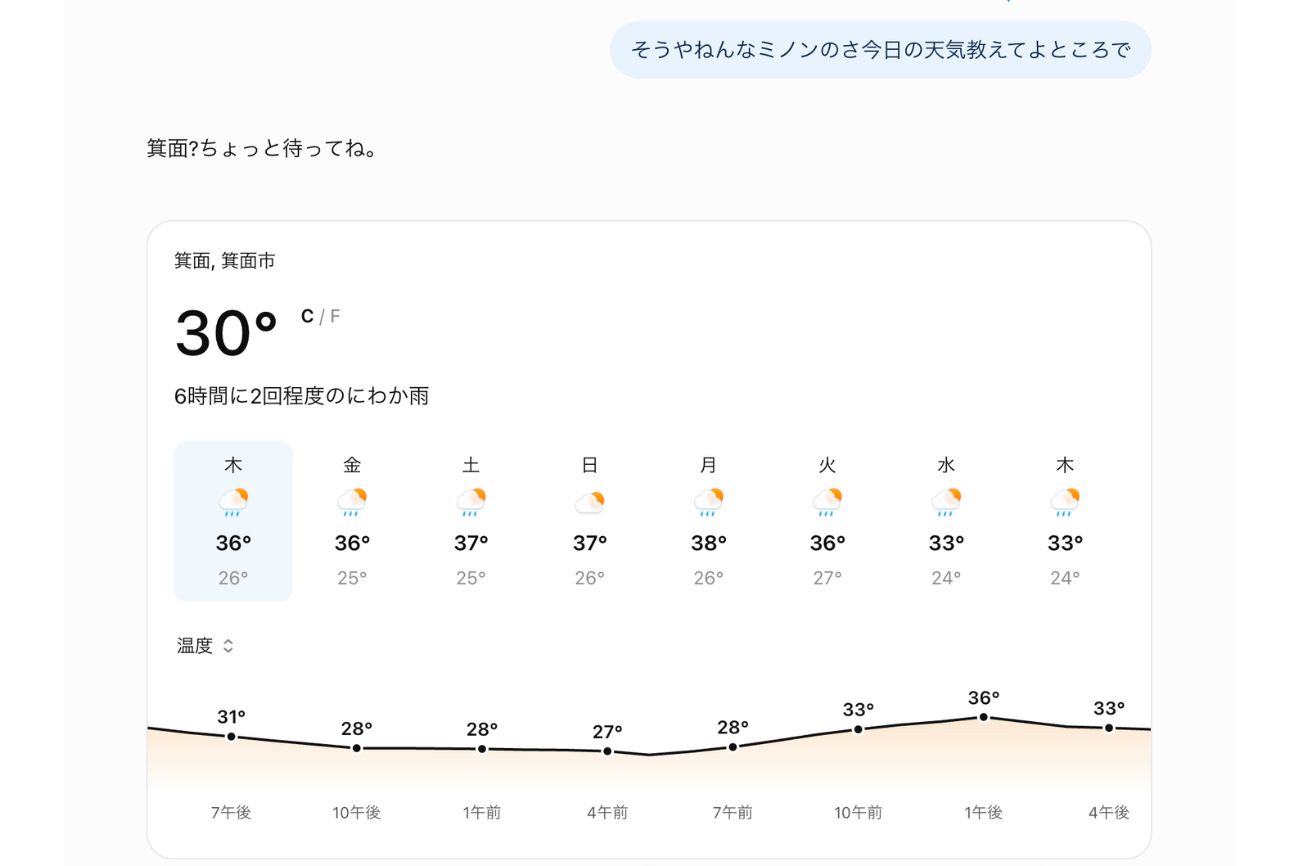The height and width of the screenshot is (866, 1300).
Task: Click the Friday (金) weather icon
Action: tap(352, 502)
